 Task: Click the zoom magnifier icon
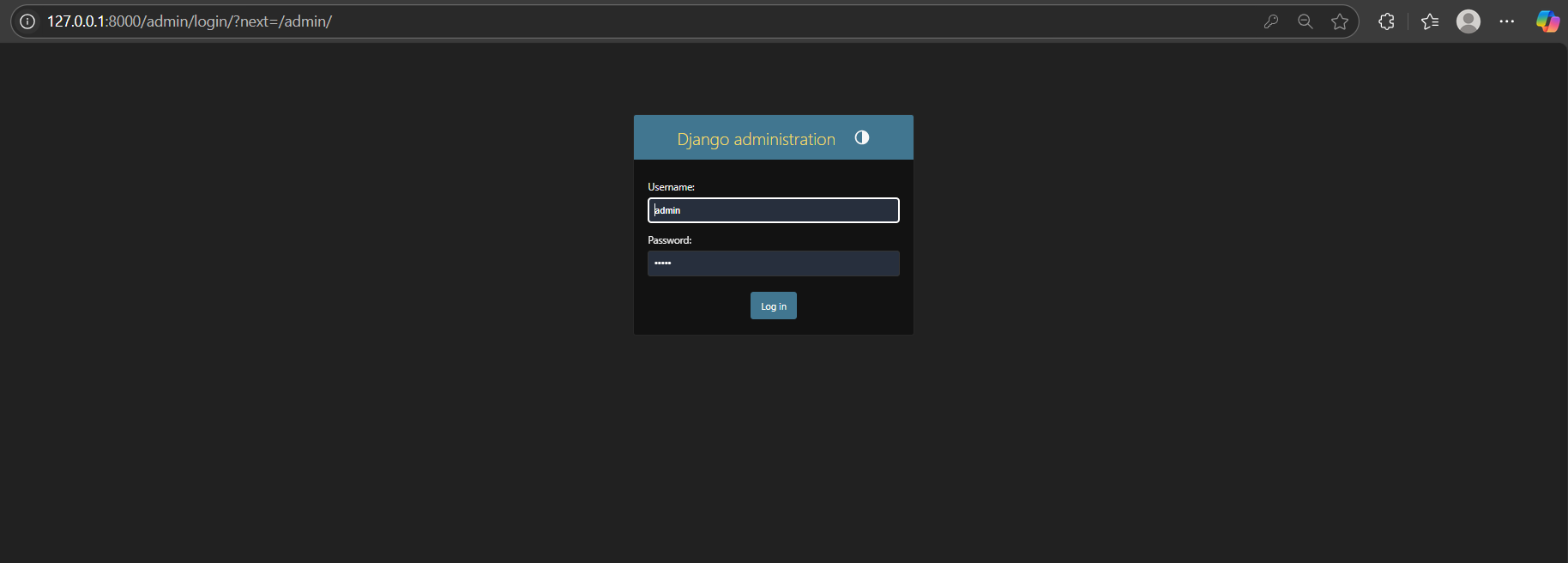click(1306, 21)
